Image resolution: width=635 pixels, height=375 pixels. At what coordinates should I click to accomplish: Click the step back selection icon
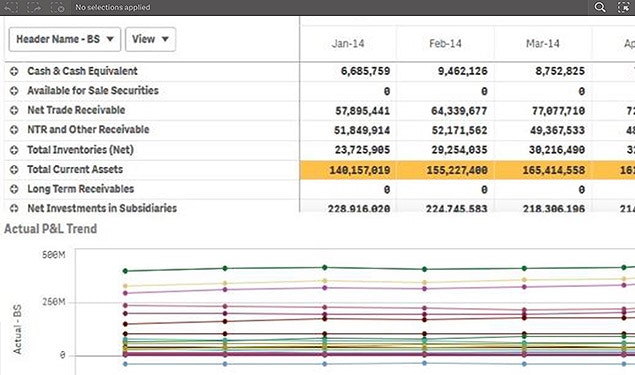11,7
